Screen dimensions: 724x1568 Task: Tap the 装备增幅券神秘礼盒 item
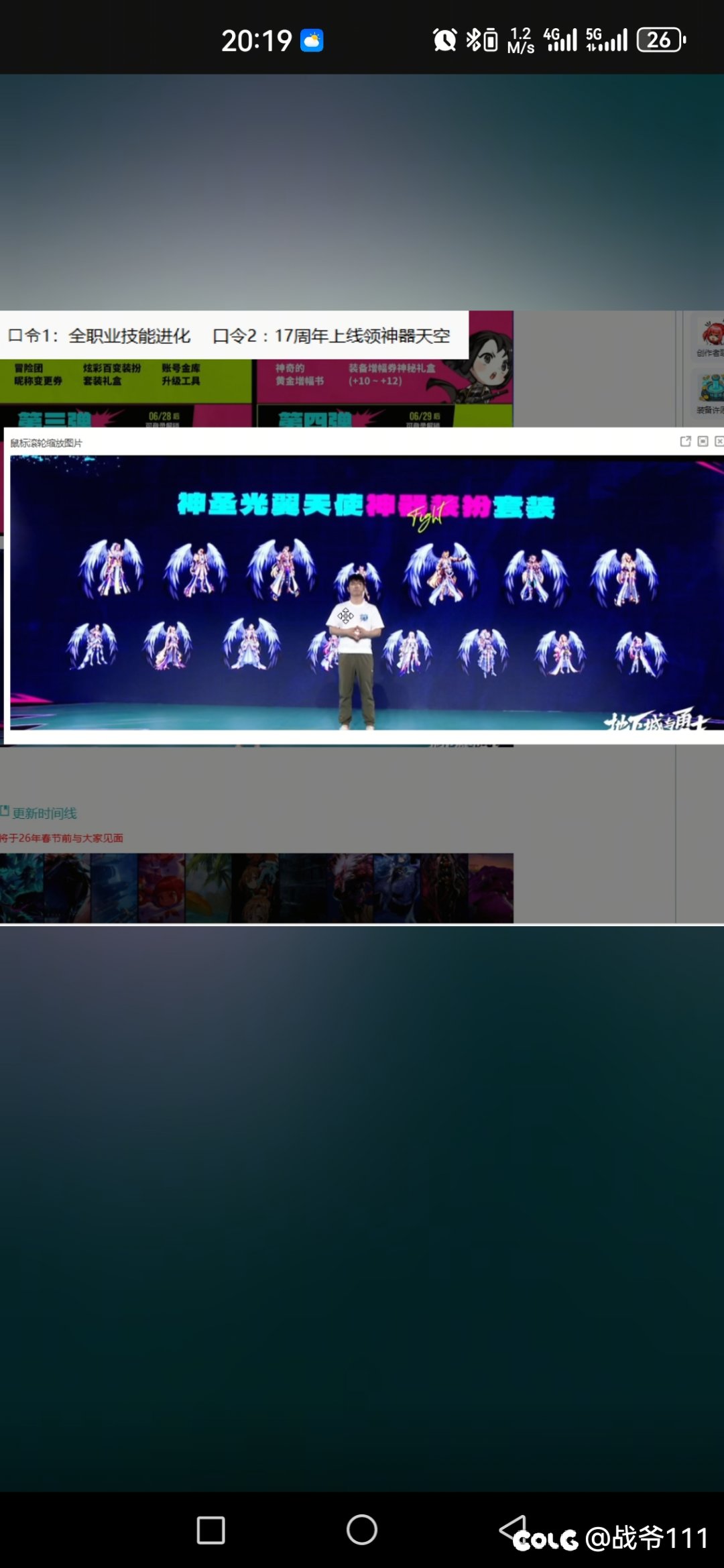[391, 374]
